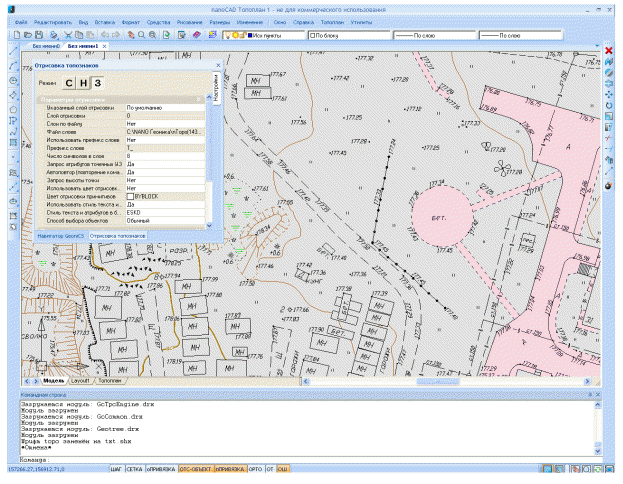Toggle the СЕТКА grid mode
The width and height of the screenshot is (623, 484).
click(x=134, y=469)
